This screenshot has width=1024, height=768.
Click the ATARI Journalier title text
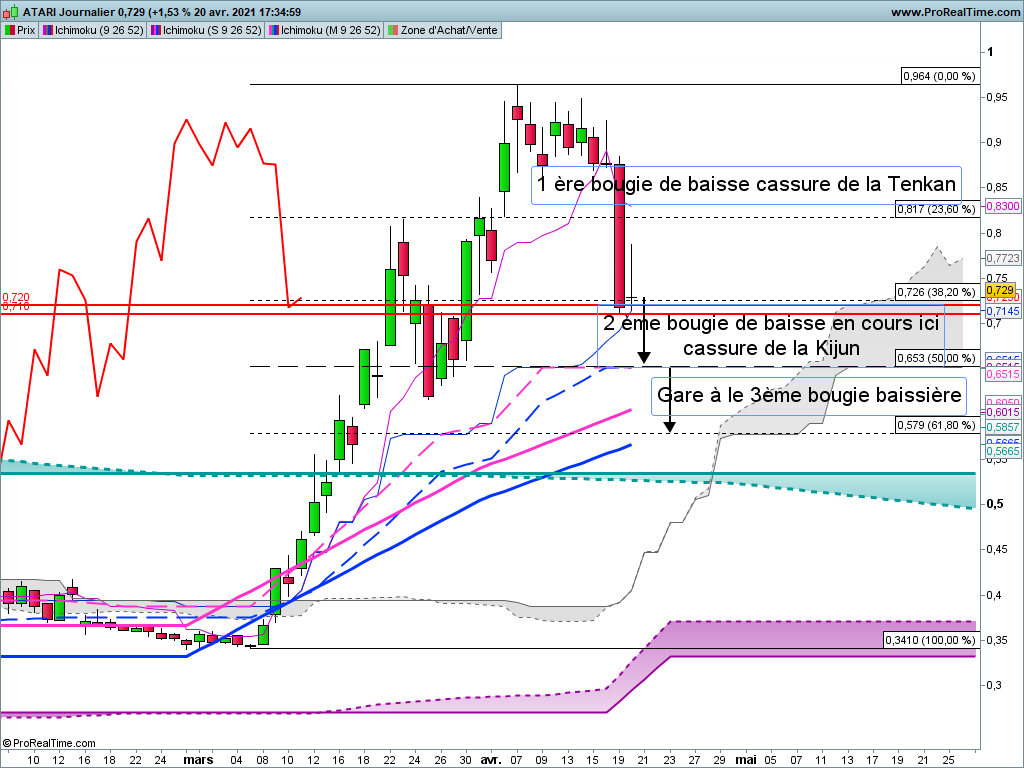pyautogui.click(x=68, y=12)
